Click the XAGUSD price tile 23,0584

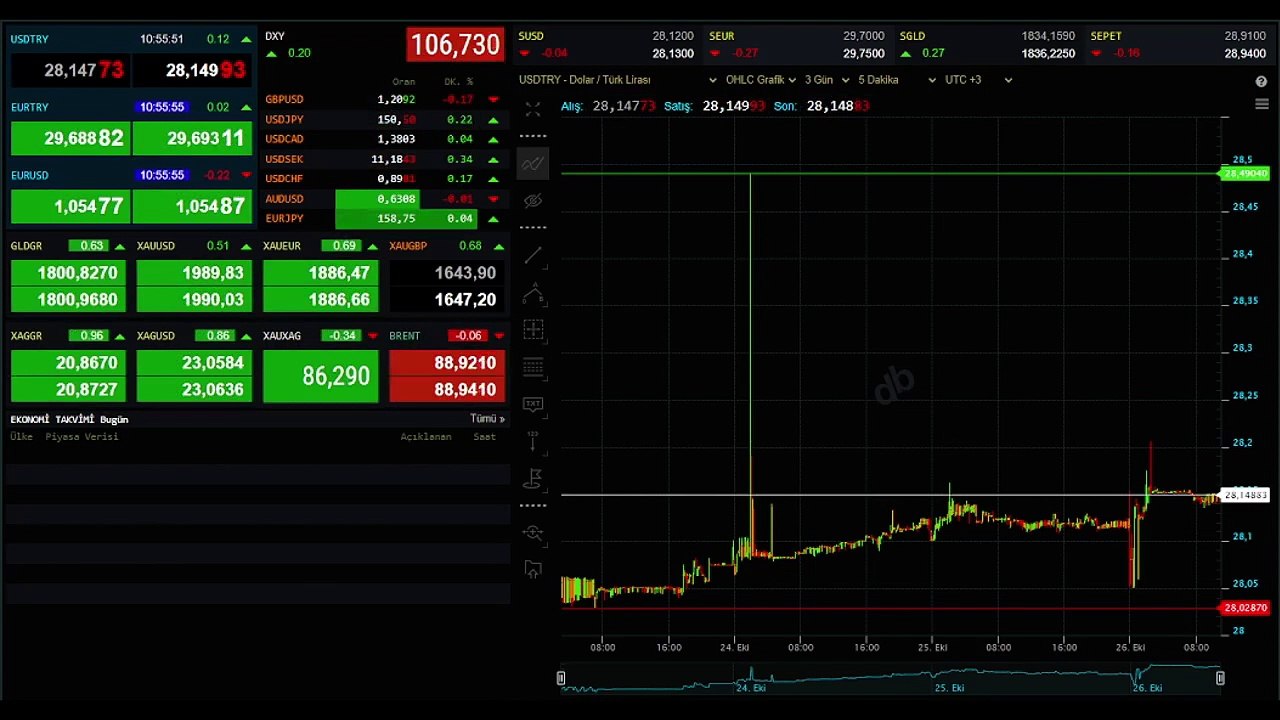pos(195,363)
